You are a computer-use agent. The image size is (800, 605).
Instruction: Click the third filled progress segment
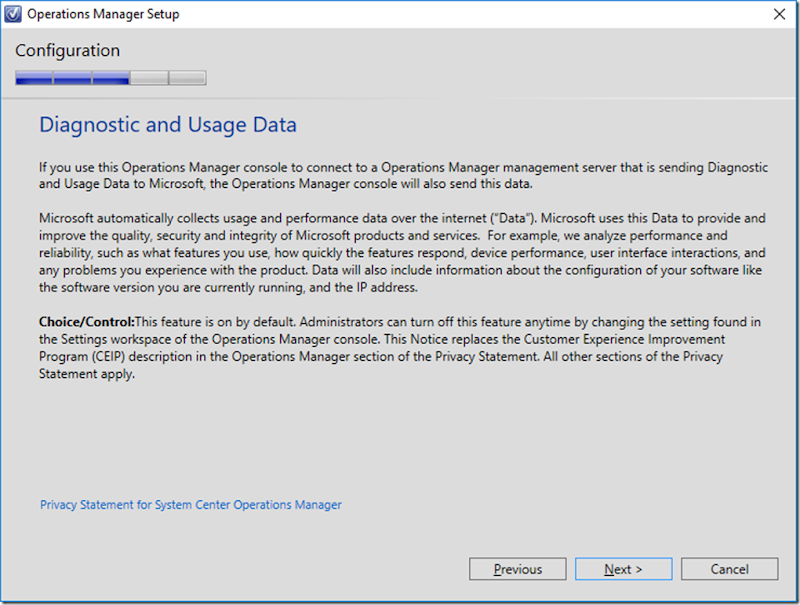[x=110, y=78]
